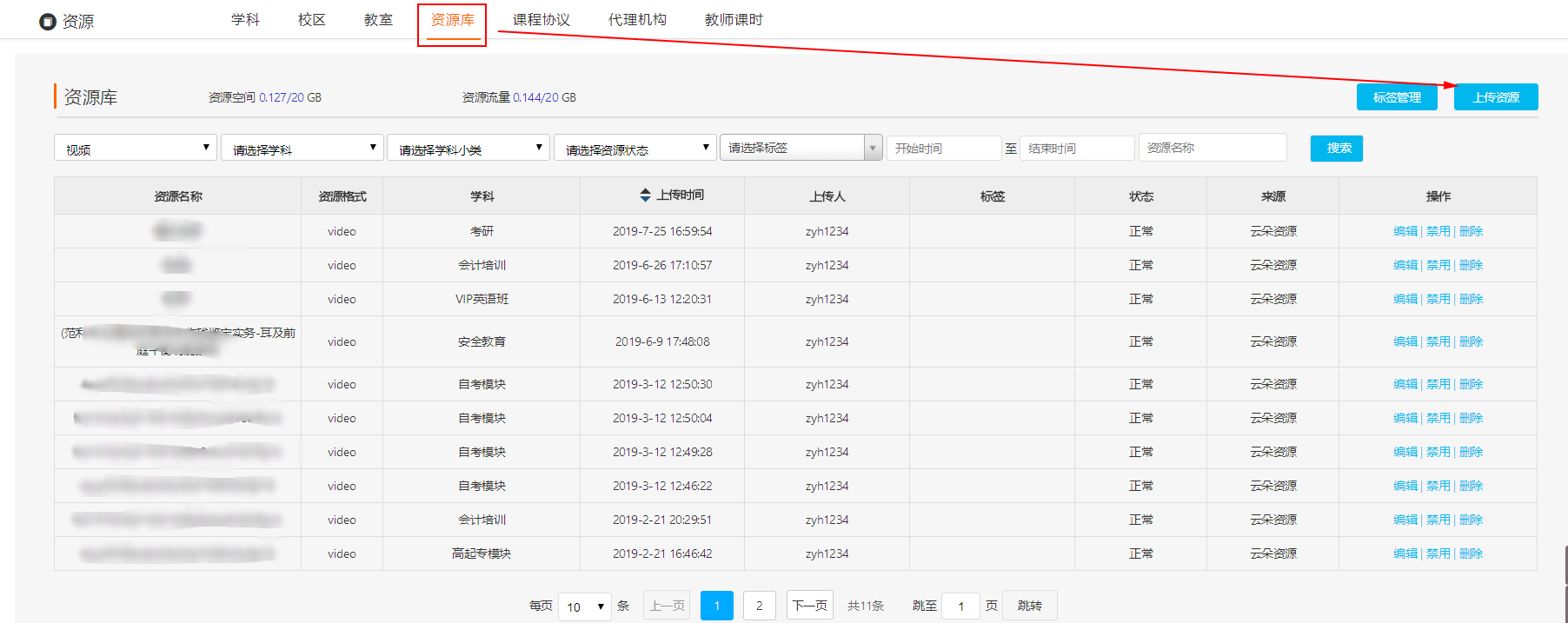
Task: Click the 2019-7-25 16:59:54 upload time cell
Action: point(662,231)
